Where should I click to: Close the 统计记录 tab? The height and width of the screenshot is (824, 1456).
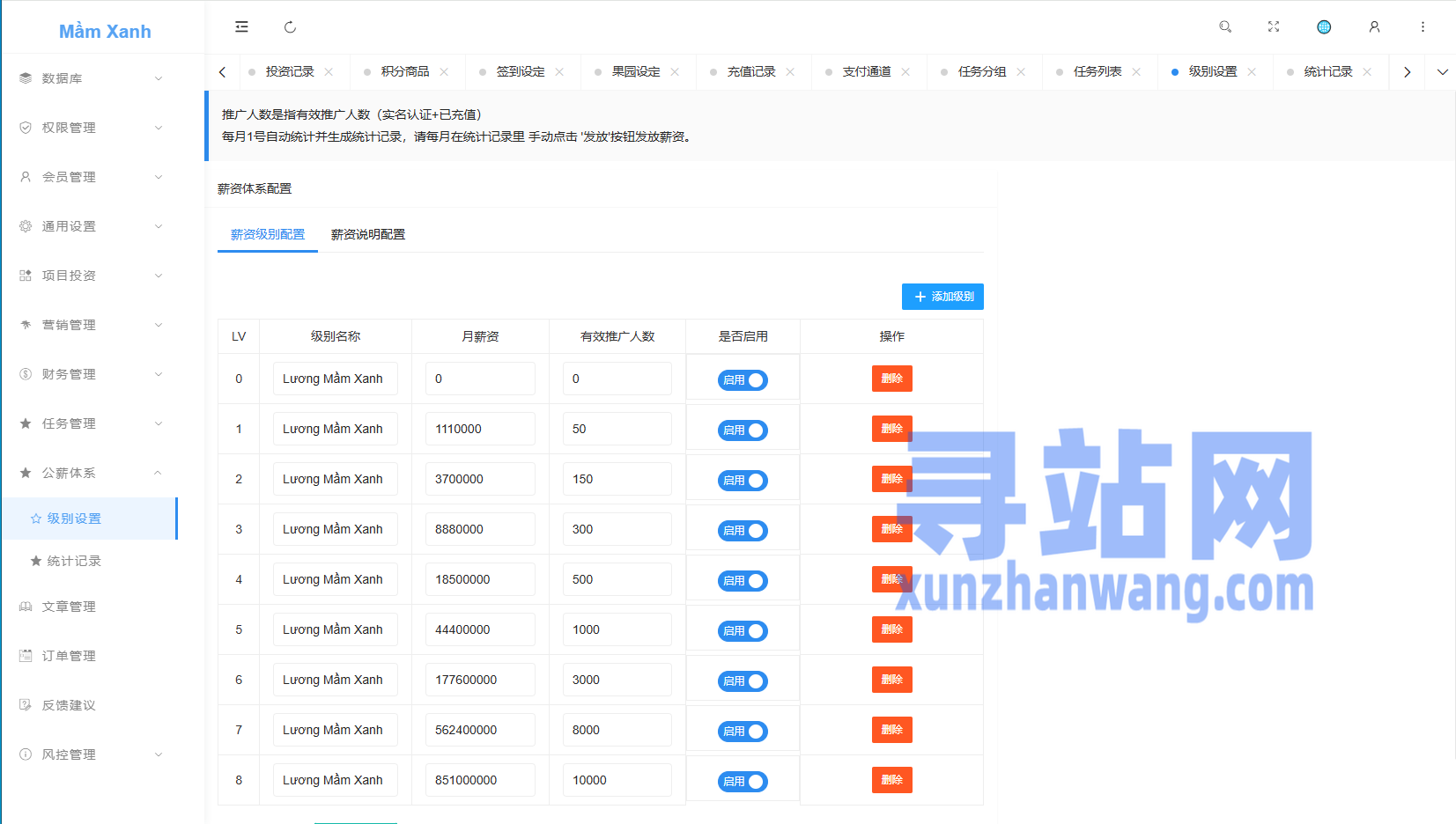click(x=1367, y=72)
